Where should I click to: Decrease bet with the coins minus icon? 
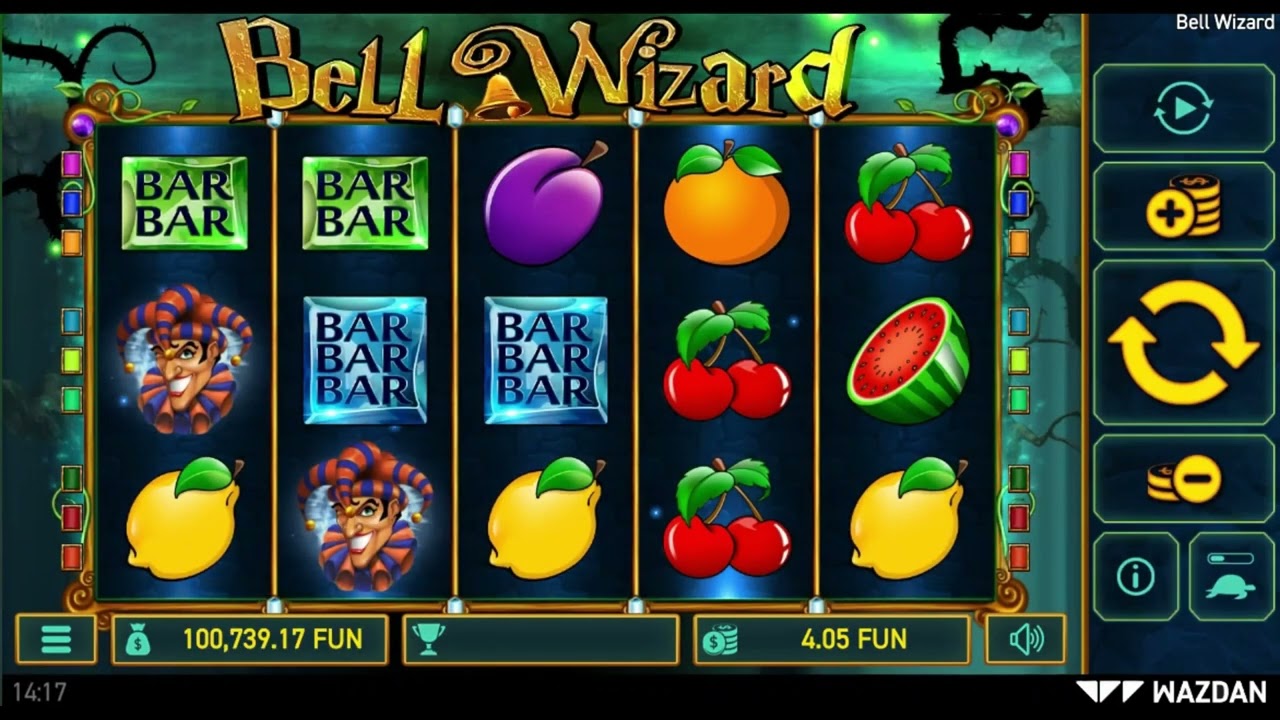[x=1184, y=479]
